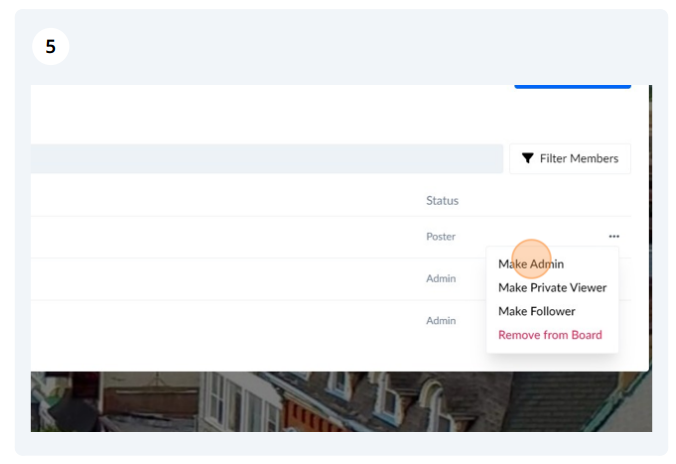
Task: Click the blue button at top right
Action: (x=572, y=87)
